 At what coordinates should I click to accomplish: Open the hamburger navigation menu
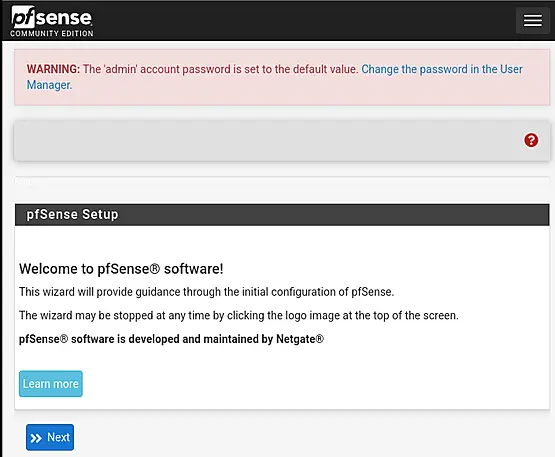click(532, 21)
